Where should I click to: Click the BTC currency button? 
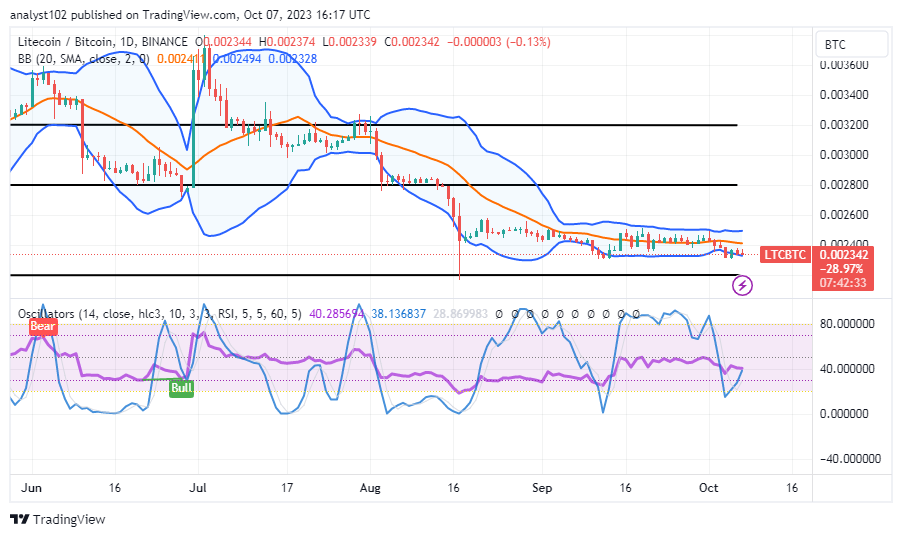tap(851, 44)
